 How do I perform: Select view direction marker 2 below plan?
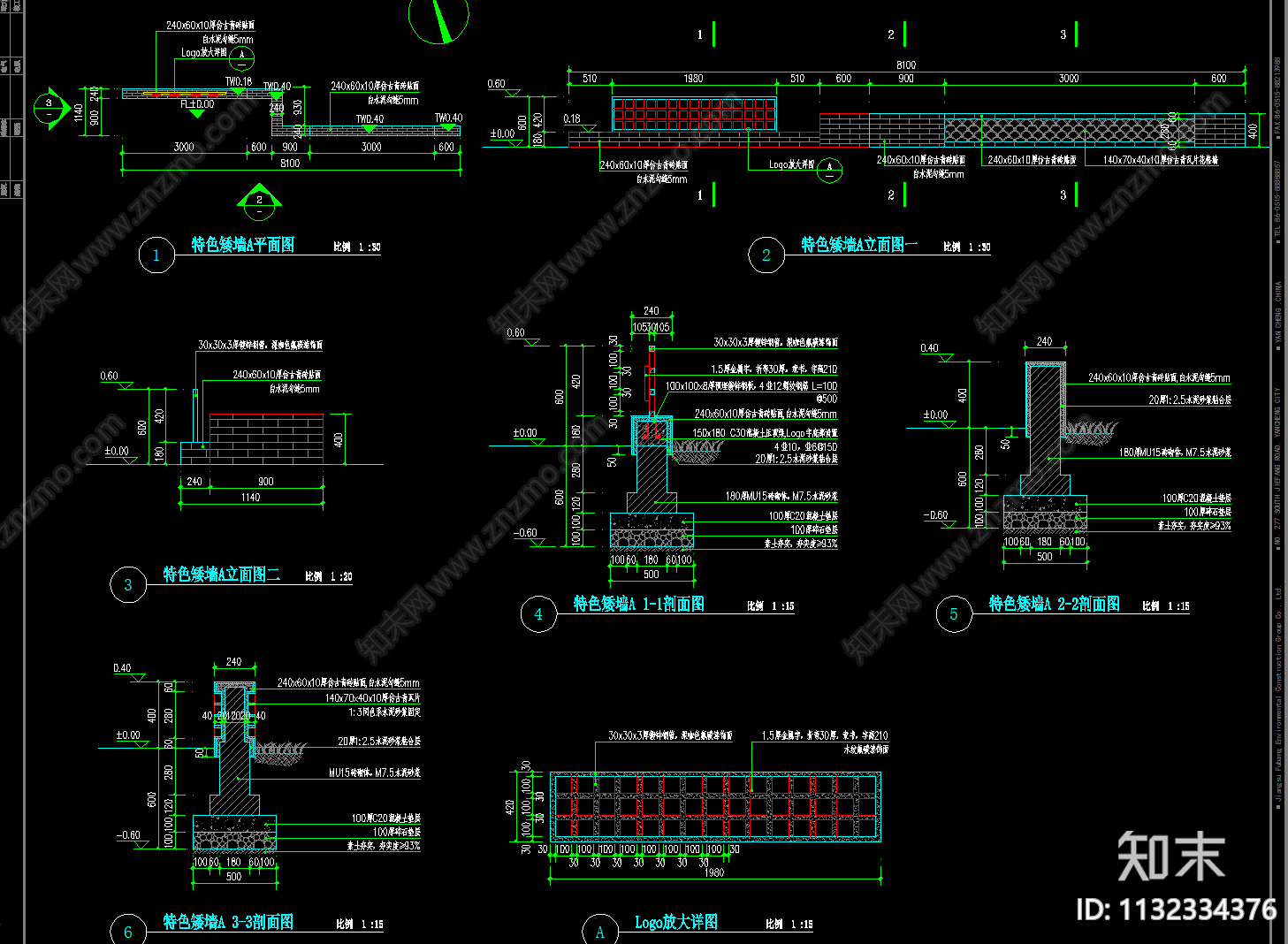(259, 202)
